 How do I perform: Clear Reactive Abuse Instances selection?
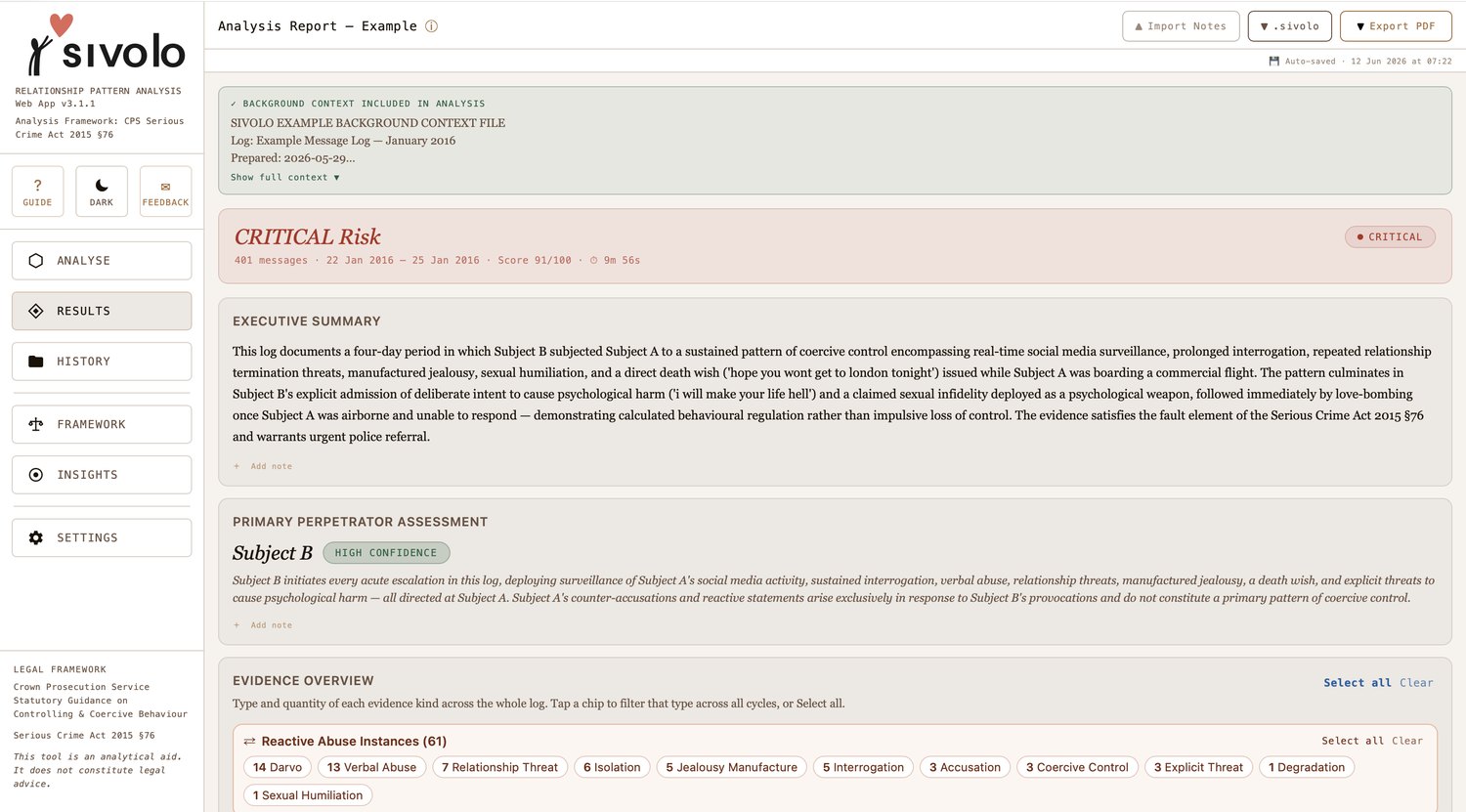[1407, 741]
